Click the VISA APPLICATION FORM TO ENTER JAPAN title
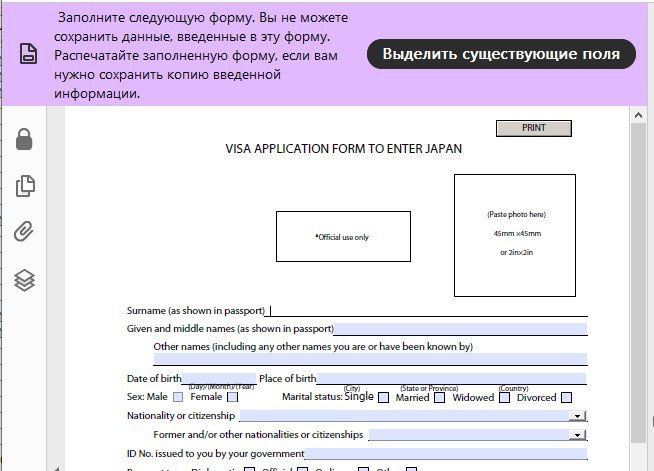The image size is (654, 471). (x=344, y=149)
